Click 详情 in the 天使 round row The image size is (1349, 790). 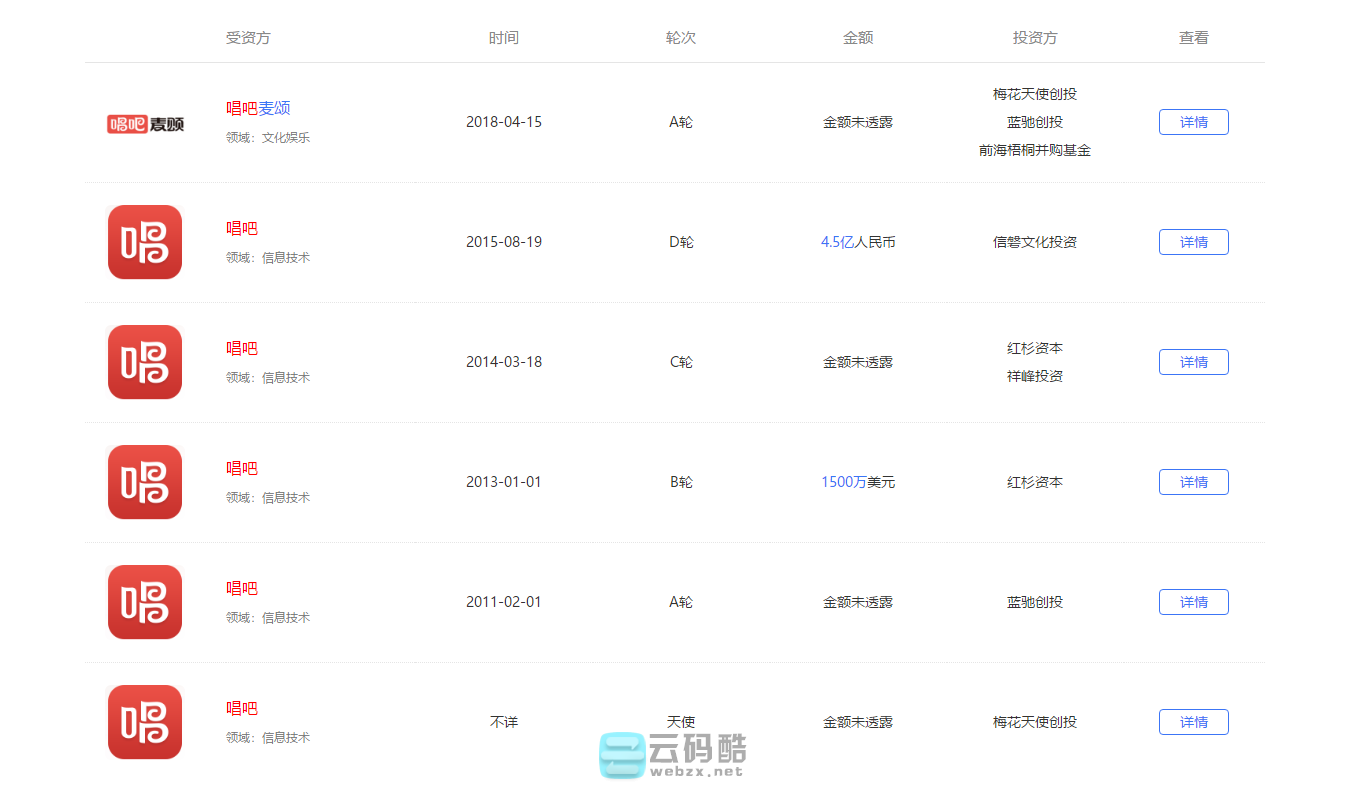tap(1193, 721)
